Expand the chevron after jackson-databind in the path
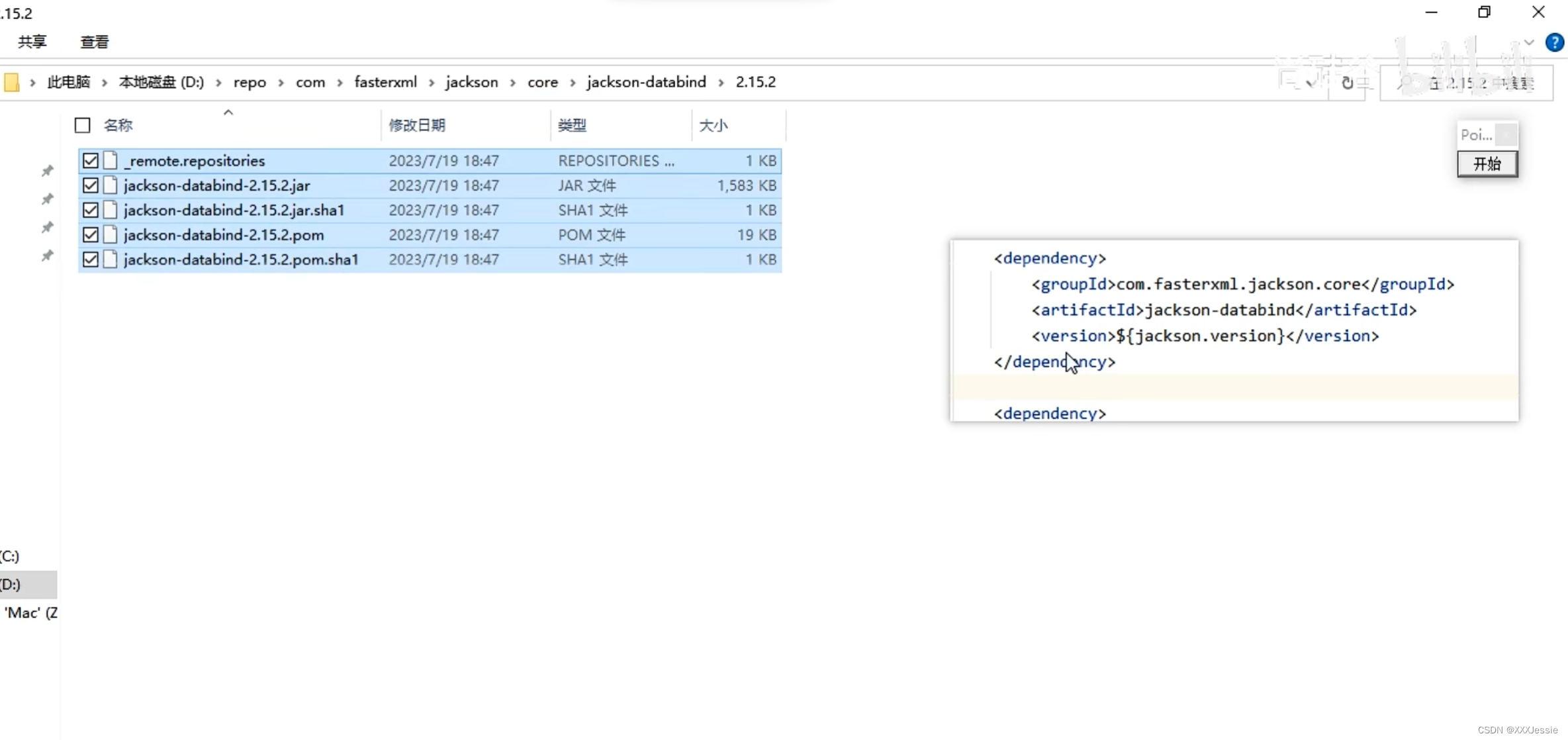This screenshot has width=1568, height=740. pos(721,83)
